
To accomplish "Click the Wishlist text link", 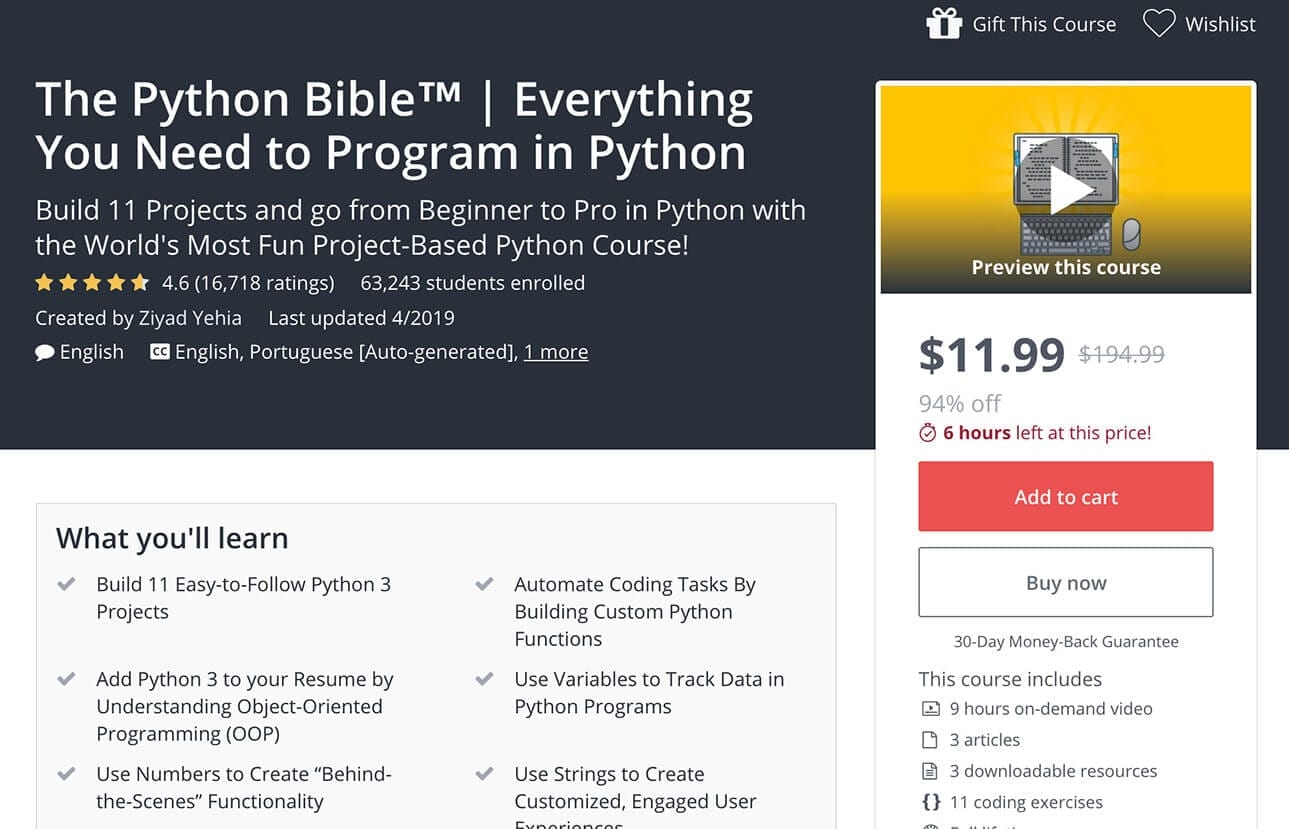I will tap(1220, 24).
